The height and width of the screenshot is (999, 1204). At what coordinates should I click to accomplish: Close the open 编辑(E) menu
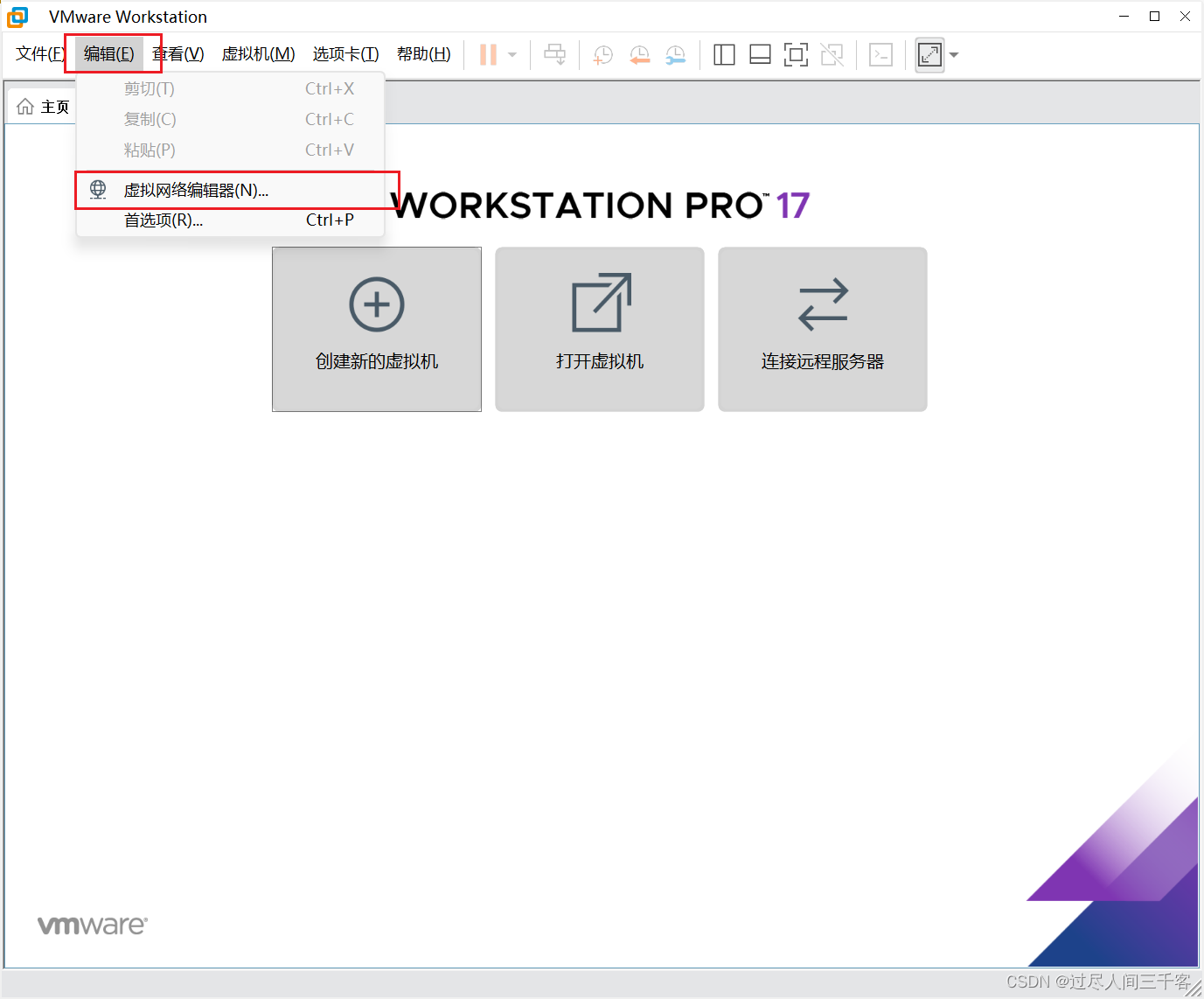(x=109, y=54)
